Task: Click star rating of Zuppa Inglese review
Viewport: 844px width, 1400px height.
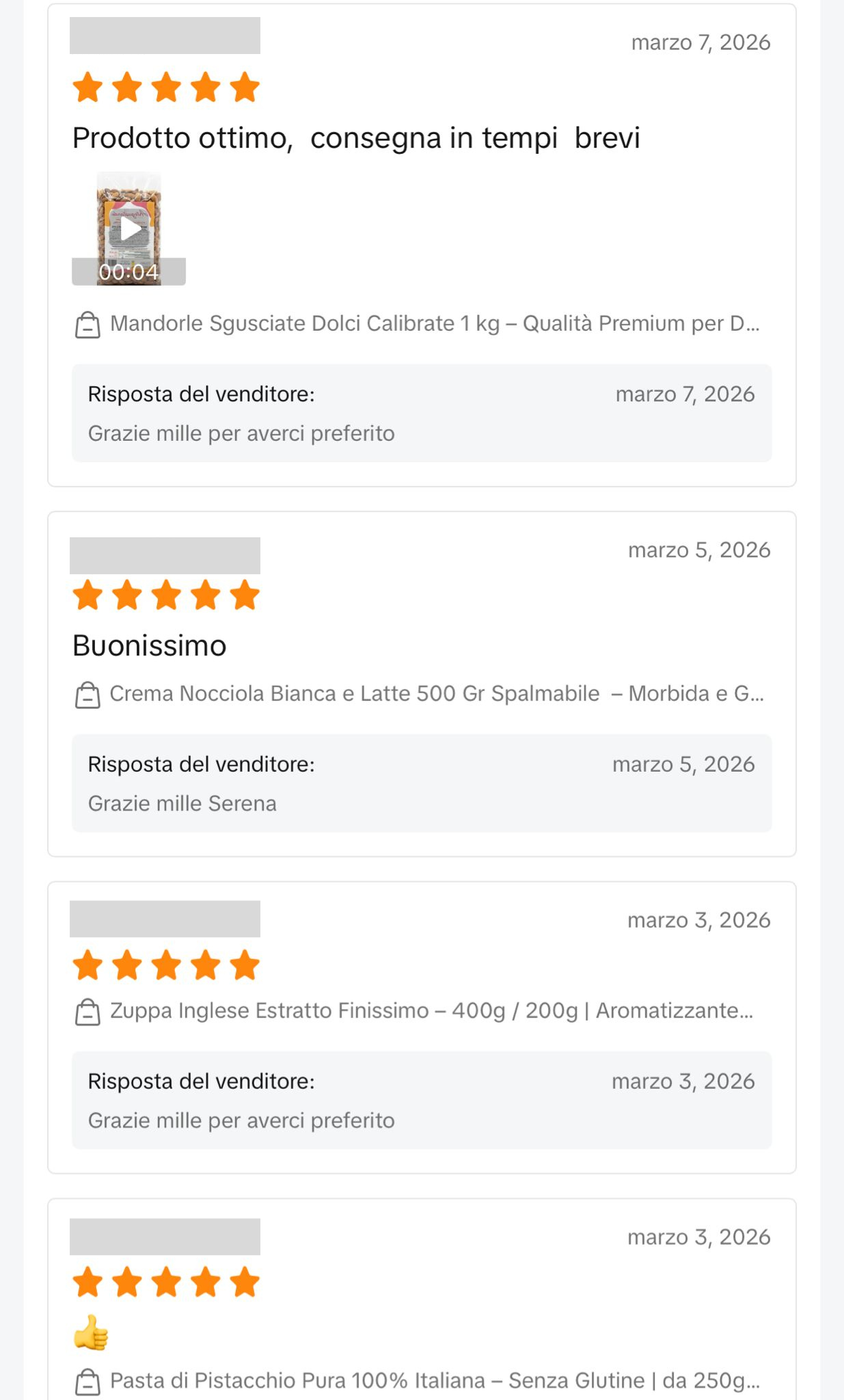Action: coord(166,965)
